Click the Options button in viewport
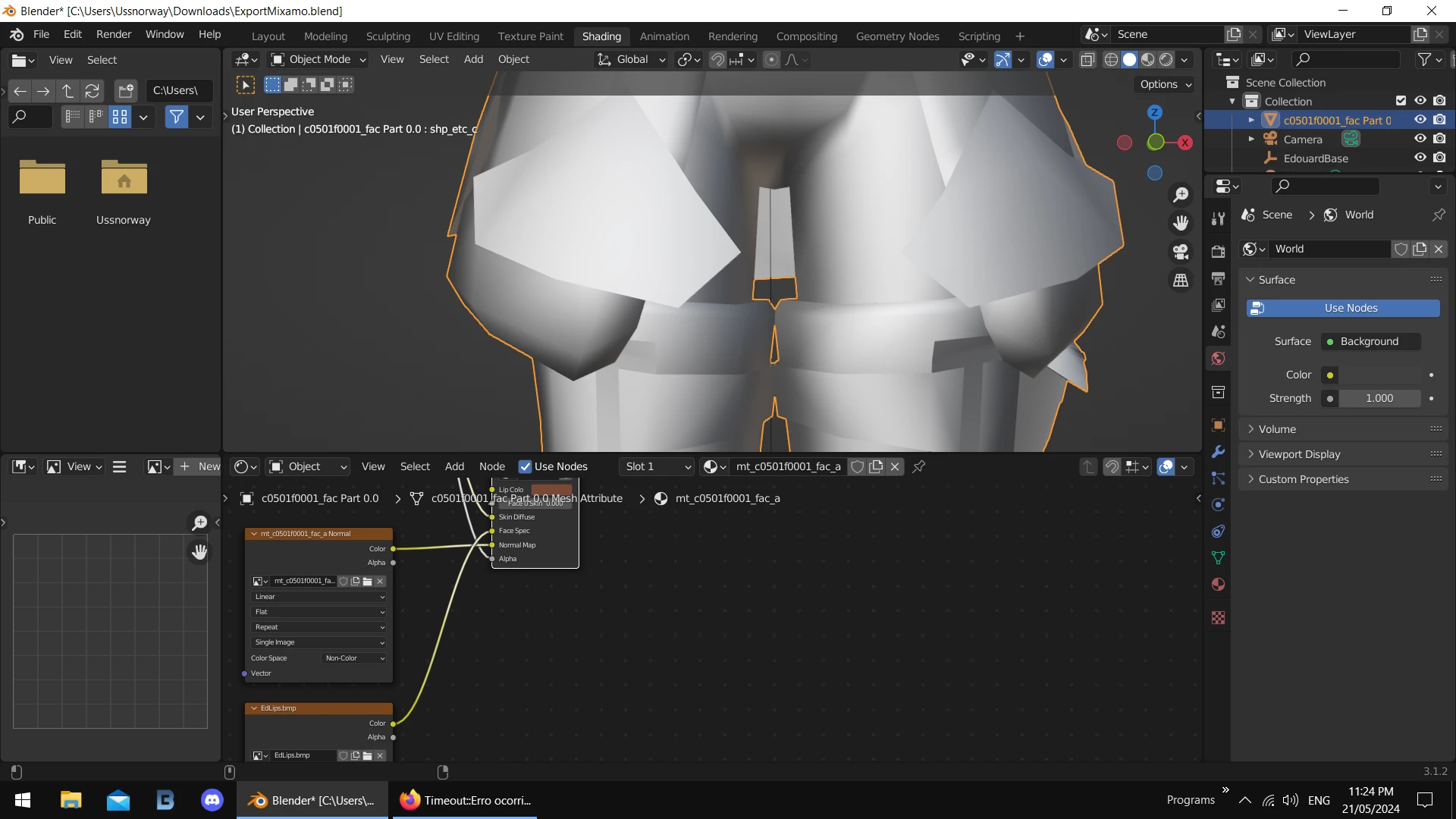This screenshot has width=1456, height=819. click(1166, 84)
